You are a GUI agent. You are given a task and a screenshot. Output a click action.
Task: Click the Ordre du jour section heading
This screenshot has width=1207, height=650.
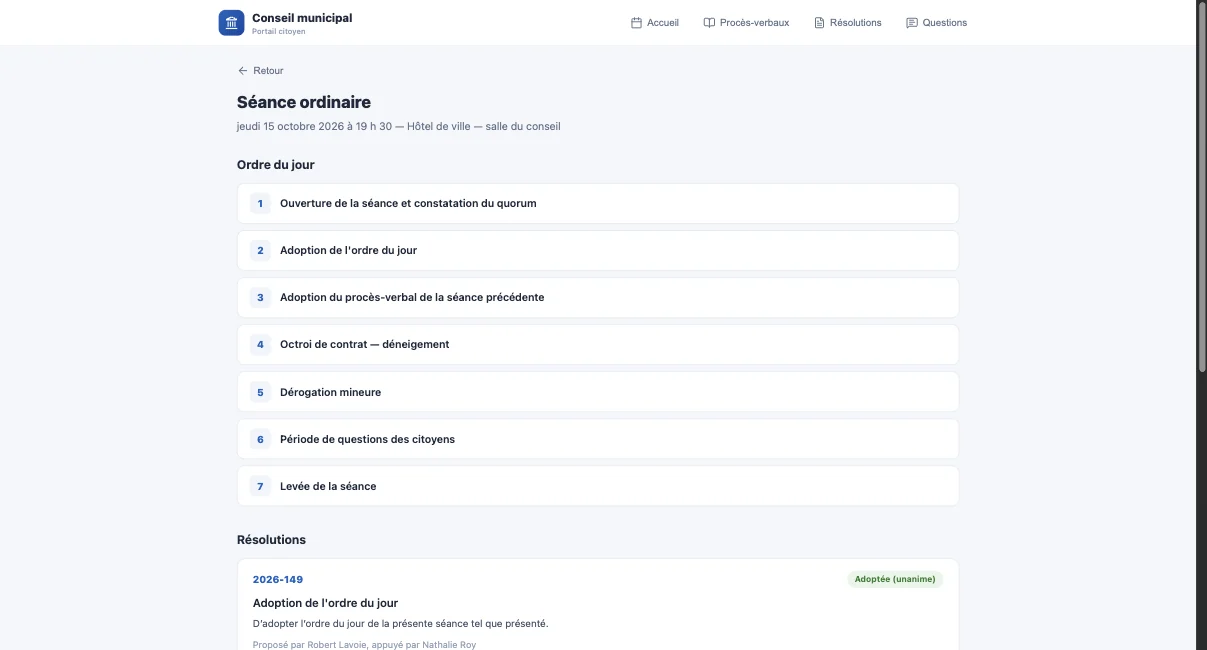(x=276, y=165)
